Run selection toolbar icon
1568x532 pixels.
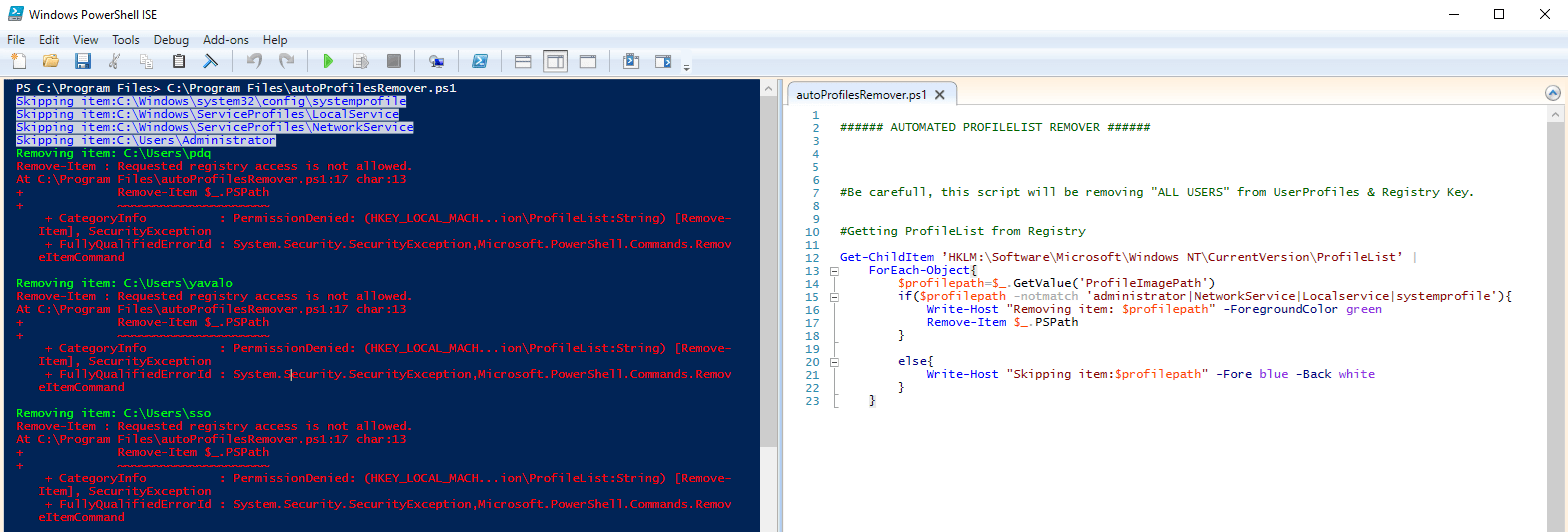click(361, 61)
